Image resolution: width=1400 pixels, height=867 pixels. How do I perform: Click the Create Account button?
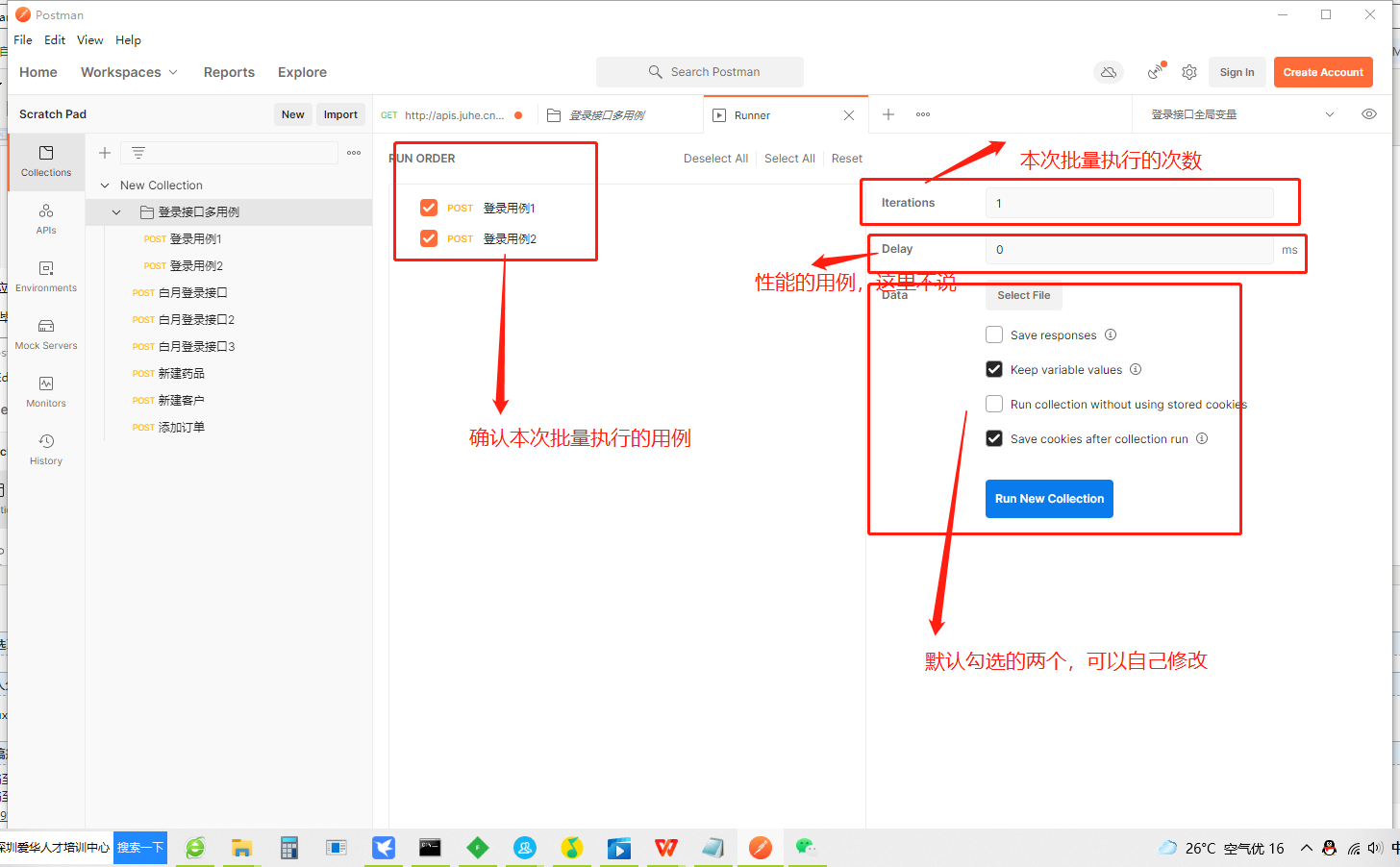1323,72
